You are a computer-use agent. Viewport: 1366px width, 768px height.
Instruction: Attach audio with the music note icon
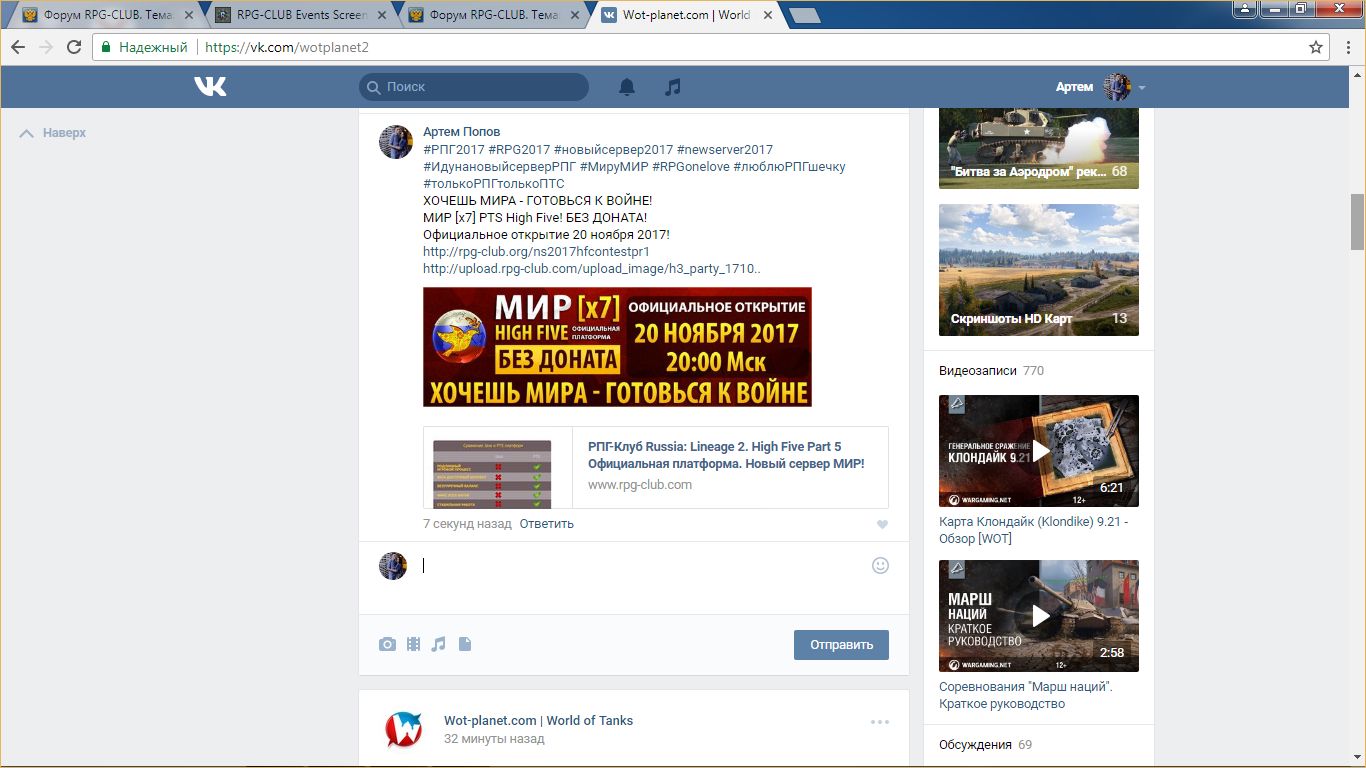point(438,645)
